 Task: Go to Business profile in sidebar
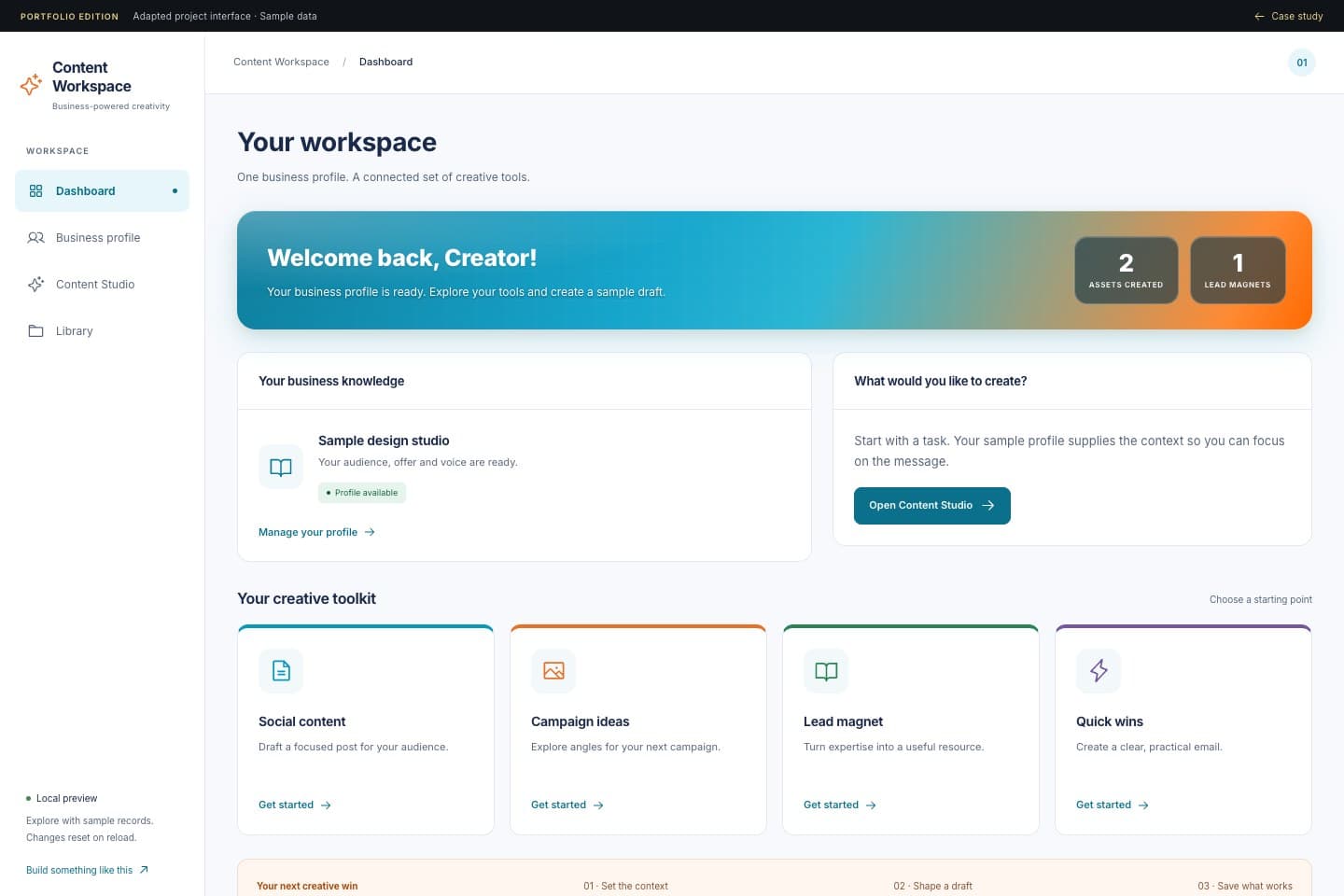[x=102, y=238]
